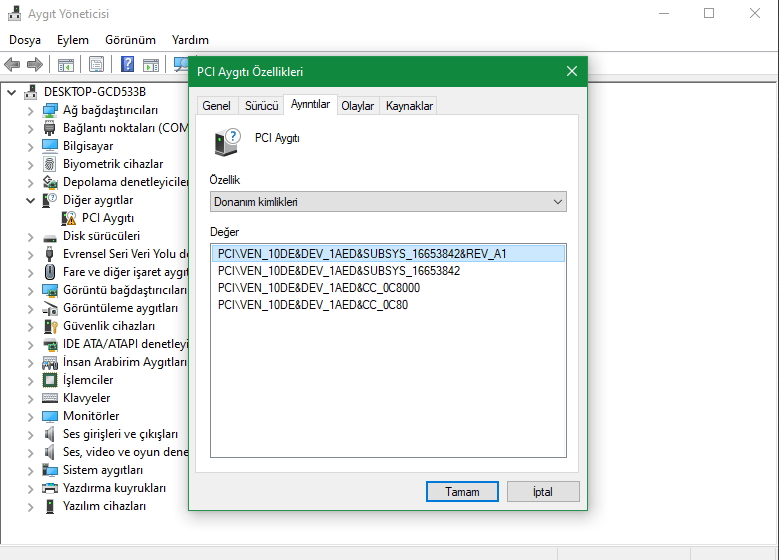The width and height of the screenshot is (784, 560).
Task: Select hardware ID ending CC_0C8000
Action: tap(388, 288)
